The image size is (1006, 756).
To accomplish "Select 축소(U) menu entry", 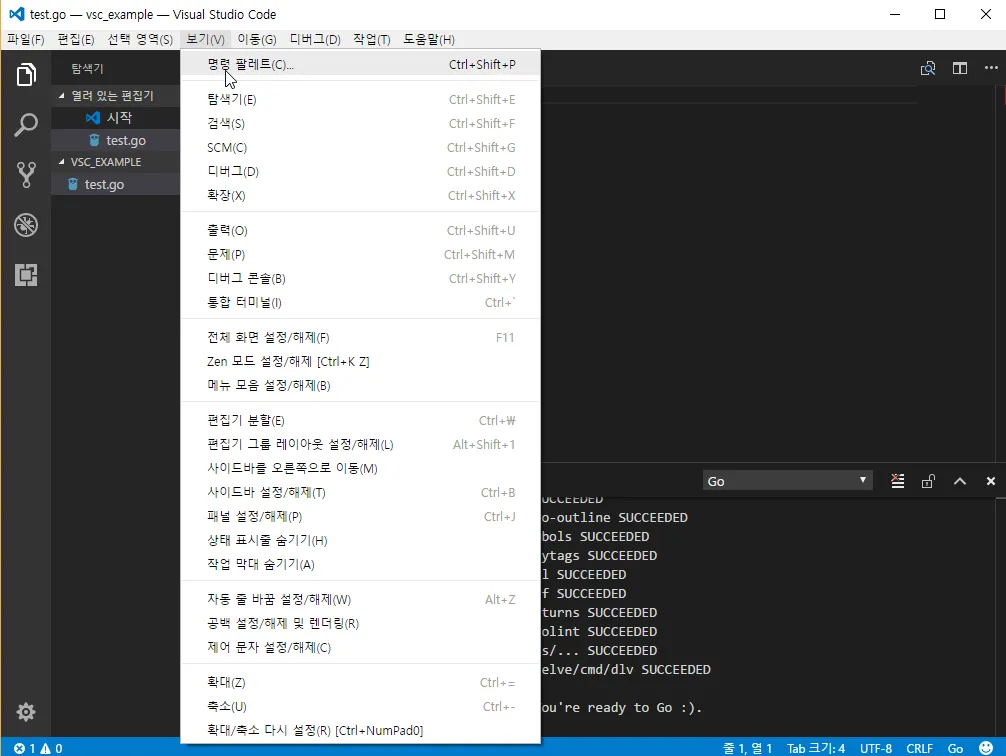I will coord(361,706).
